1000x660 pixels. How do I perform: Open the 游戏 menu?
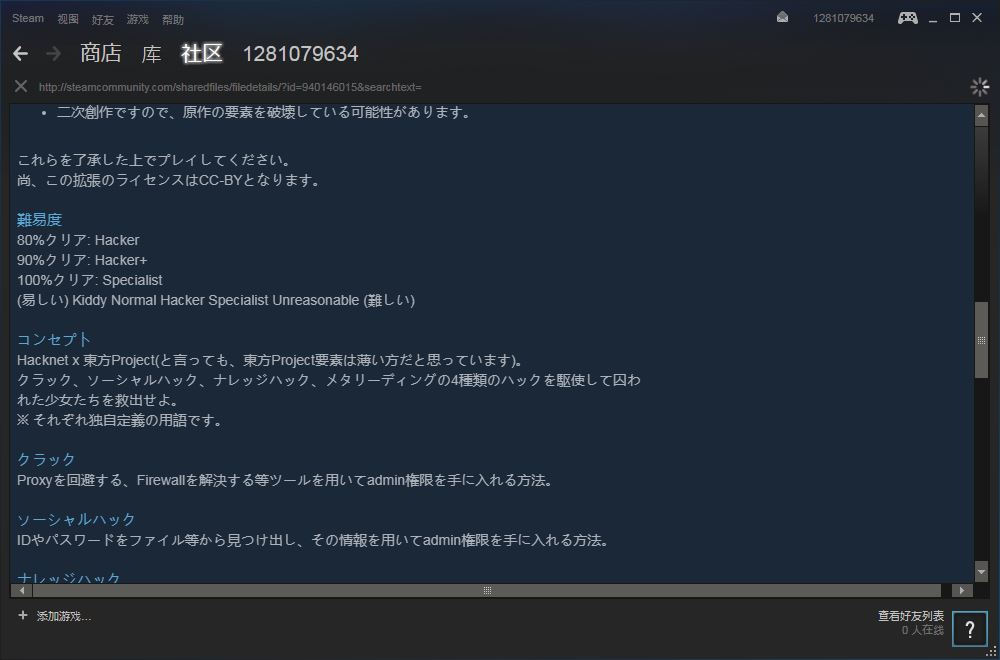click(x=138, y=20)
